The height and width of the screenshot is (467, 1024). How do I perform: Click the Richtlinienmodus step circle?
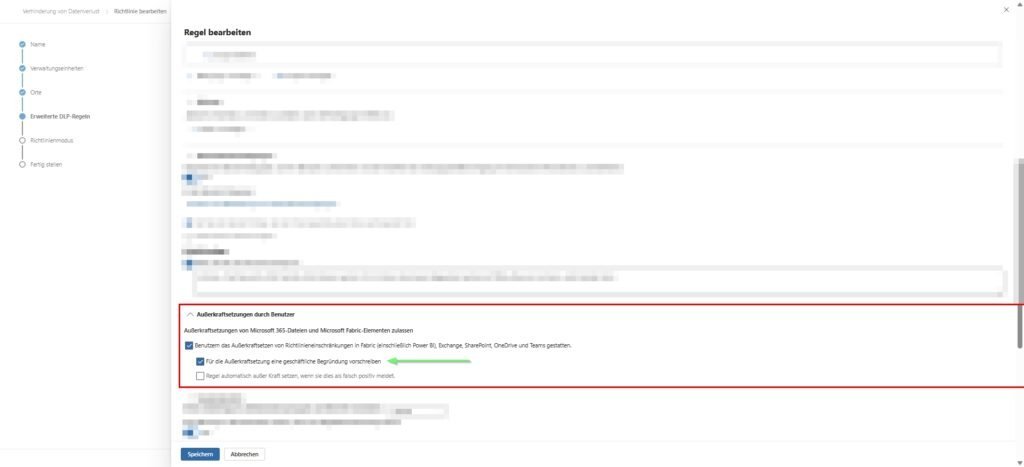coord(22,140)
